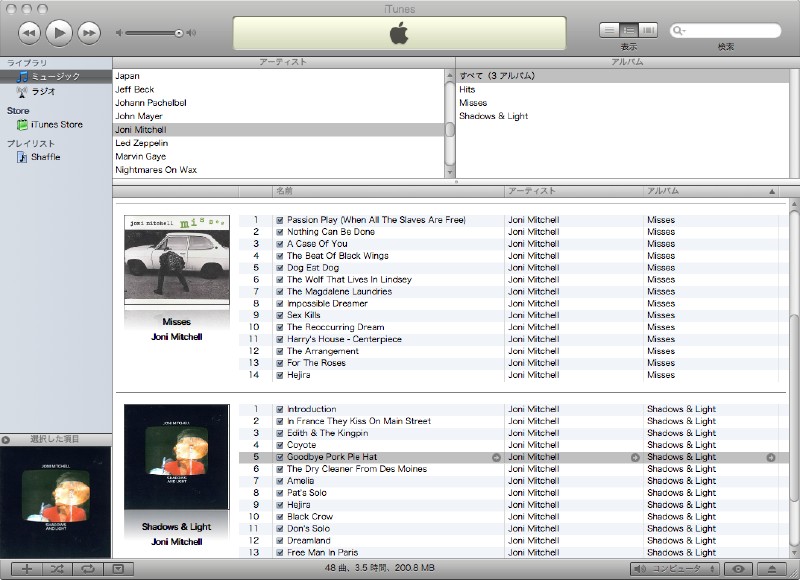Select ミュージック in the library sidebar

[x=56, y=77]
